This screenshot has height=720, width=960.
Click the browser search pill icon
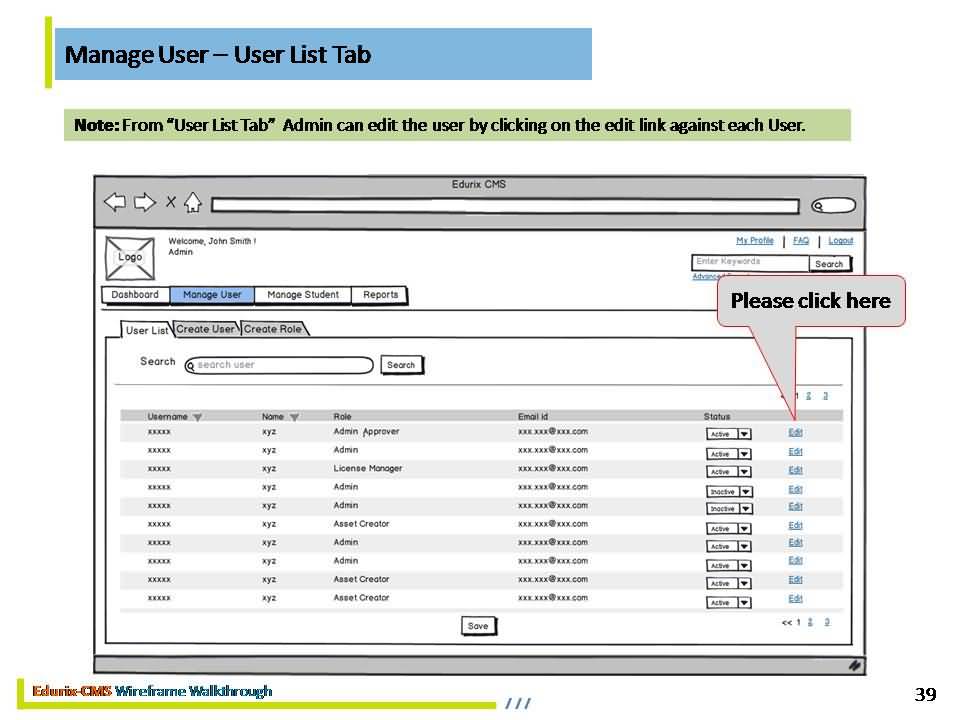coord(833,206)
